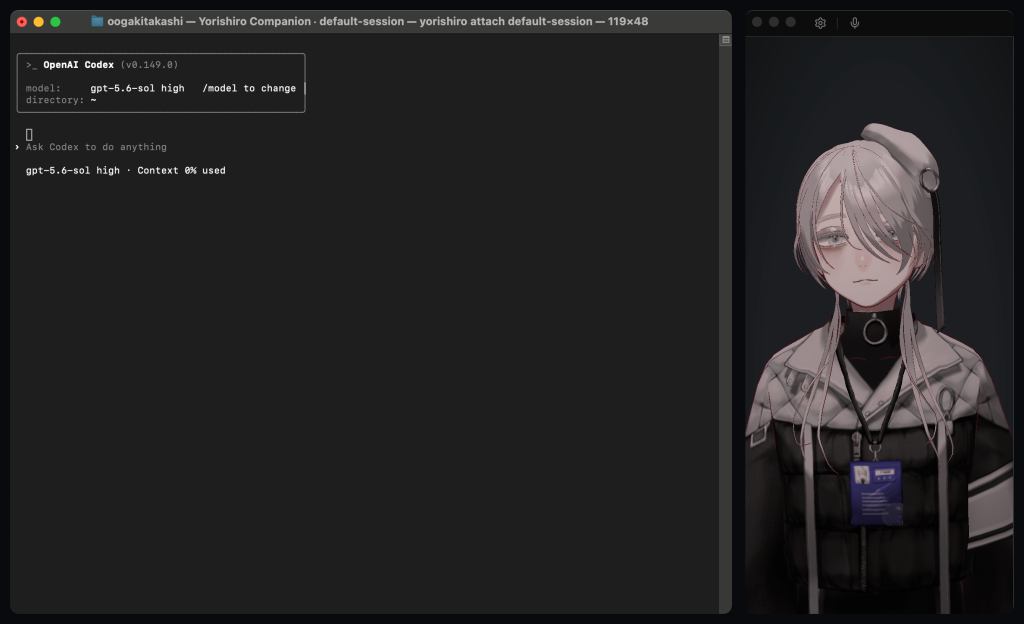Click the 'directory:' label
Viewport: 1024px width, 624px height.
click(x=55, y=100)
